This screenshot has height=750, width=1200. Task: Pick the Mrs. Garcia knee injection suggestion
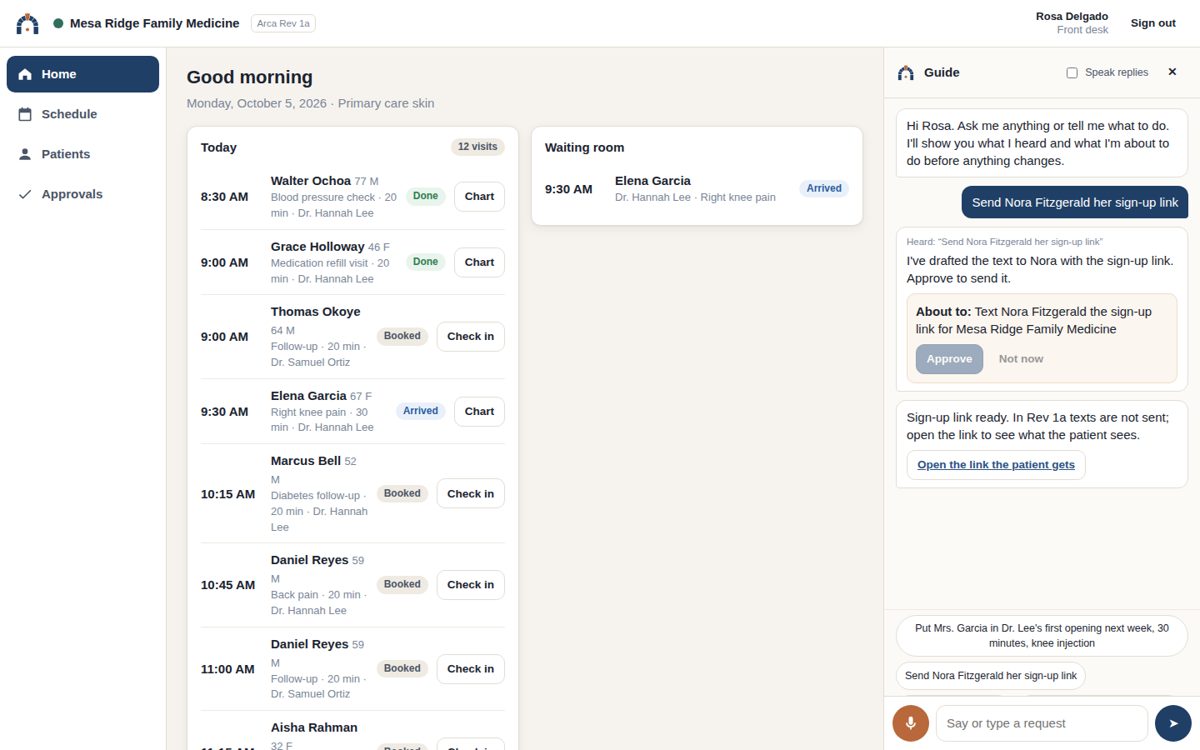1041,636
